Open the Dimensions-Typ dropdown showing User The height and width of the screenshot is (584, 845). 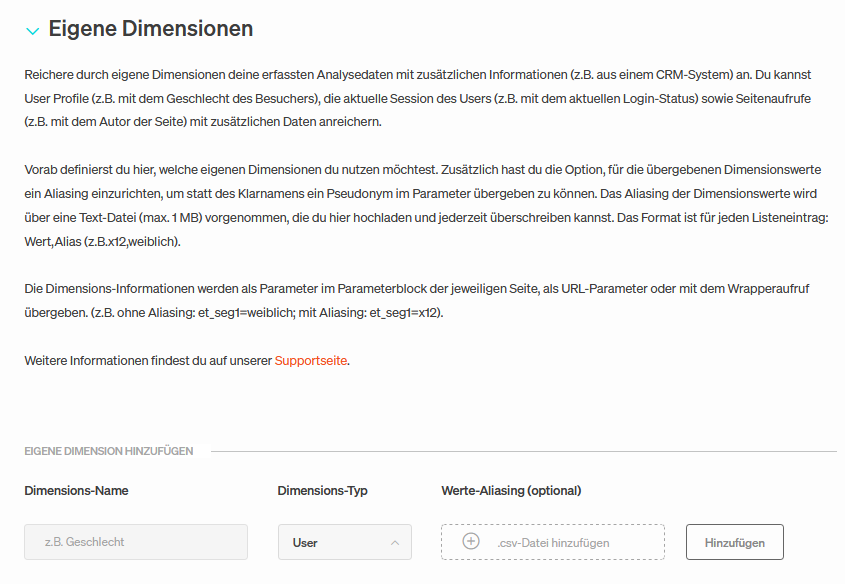coord(345,542)
